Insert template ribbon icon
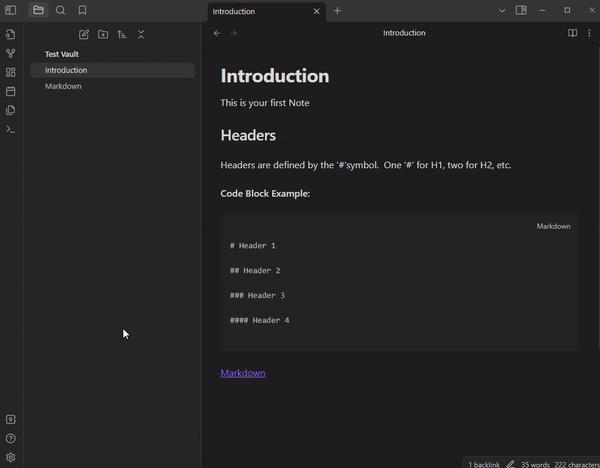This screenshot has width=600, height=468. [x=11, y=110]
